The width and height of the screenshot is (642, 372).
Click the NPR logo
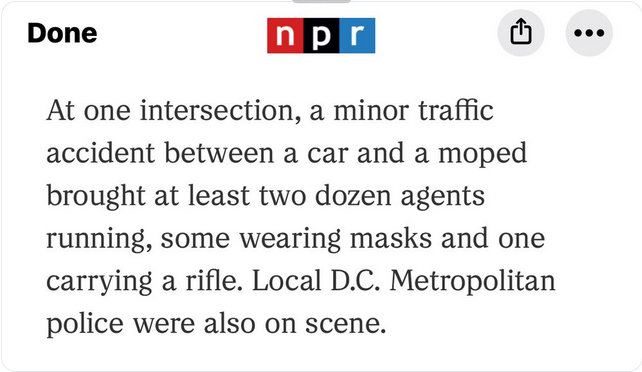321,36
